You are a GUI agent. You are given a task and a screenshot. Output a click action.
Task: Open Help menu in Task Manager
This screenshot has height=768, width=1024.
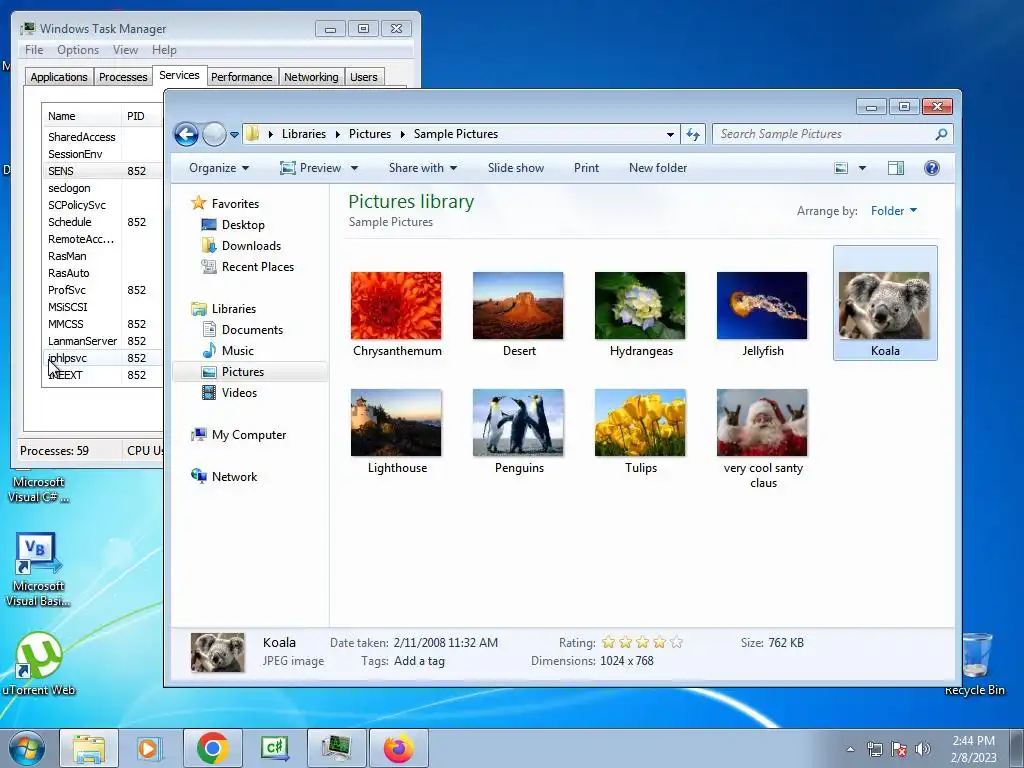tap(164, 50)
